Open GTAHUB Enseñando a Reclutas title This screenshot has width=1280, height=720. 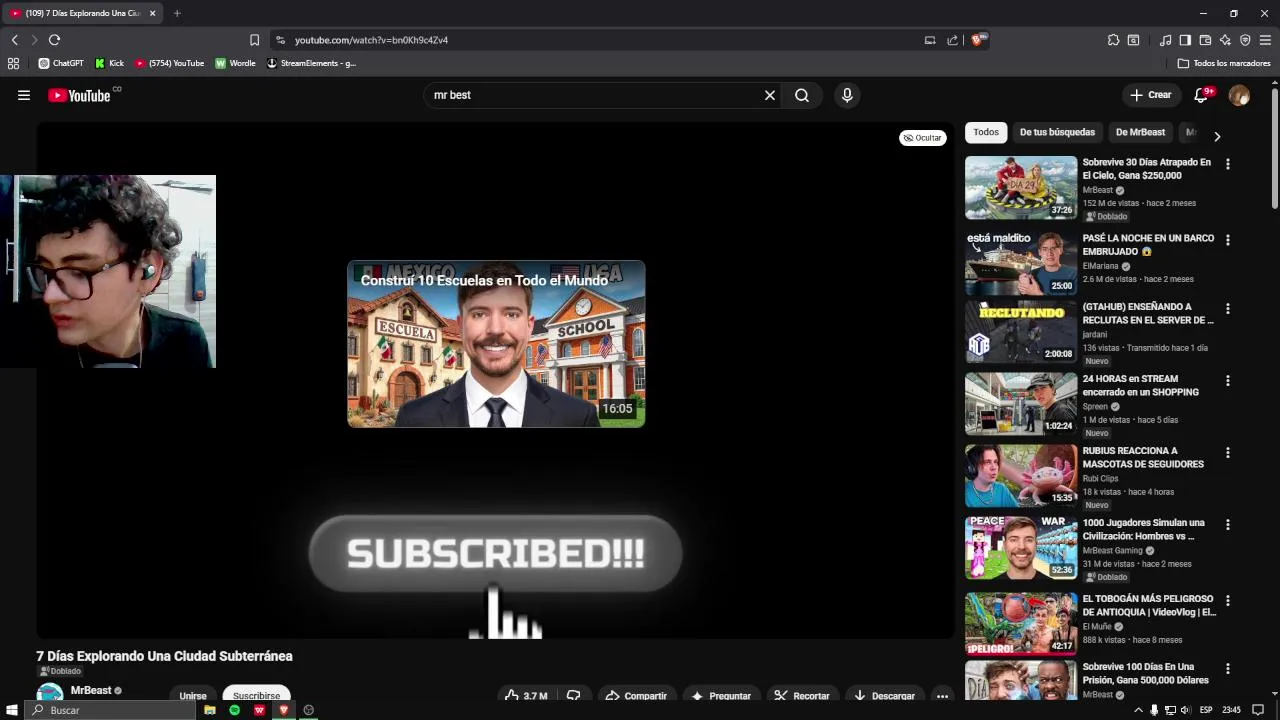point(1148,313)
